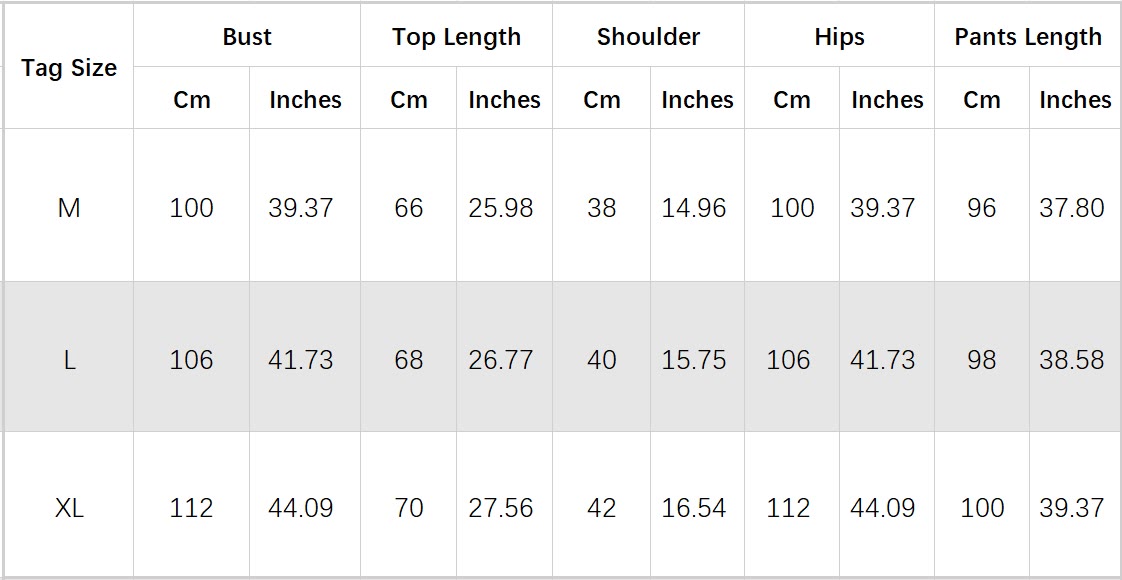Select the 96 pants length cm cell

click(982, 208)
